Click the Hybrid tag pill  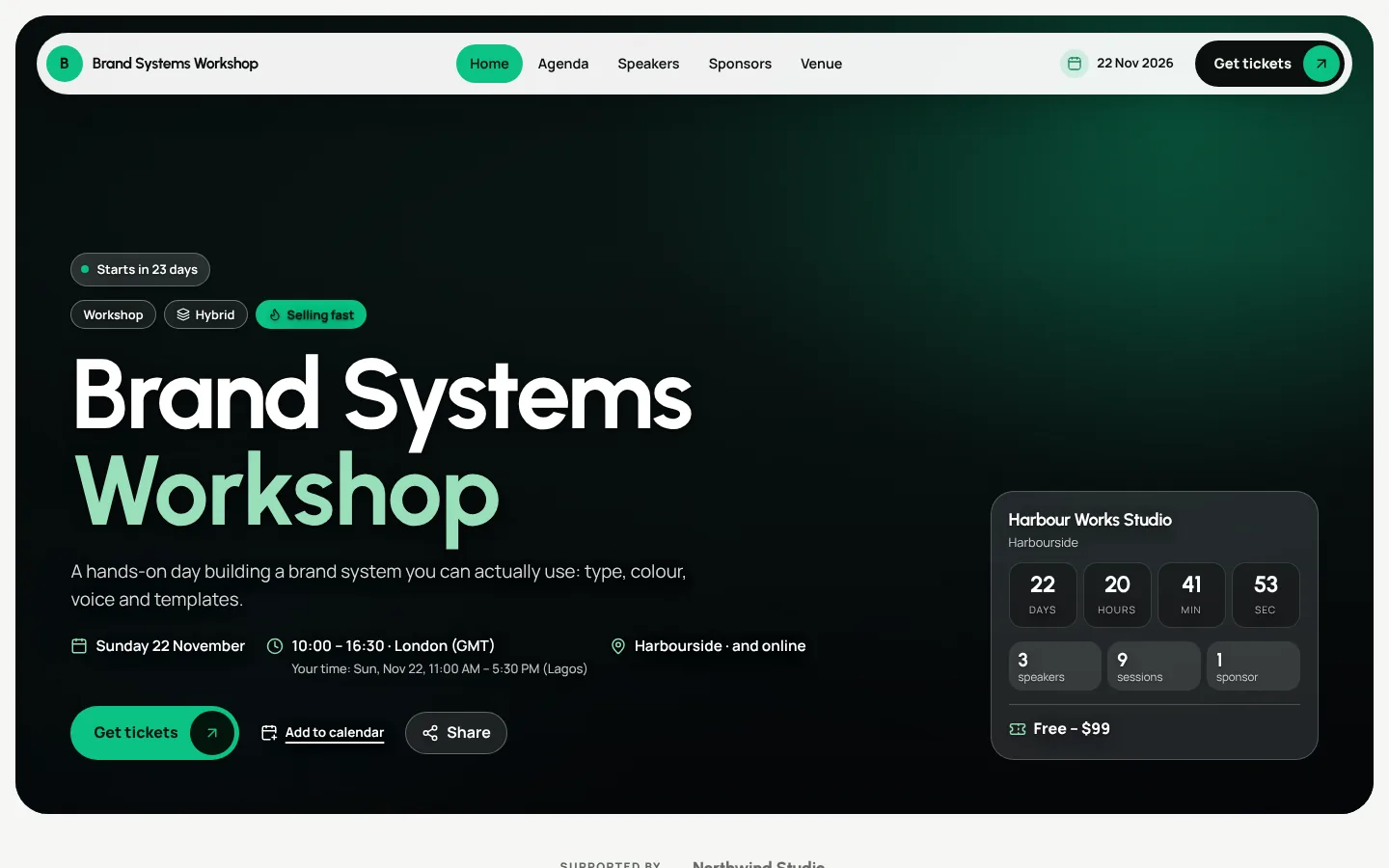pyautogui.click(x=205, y=314)
